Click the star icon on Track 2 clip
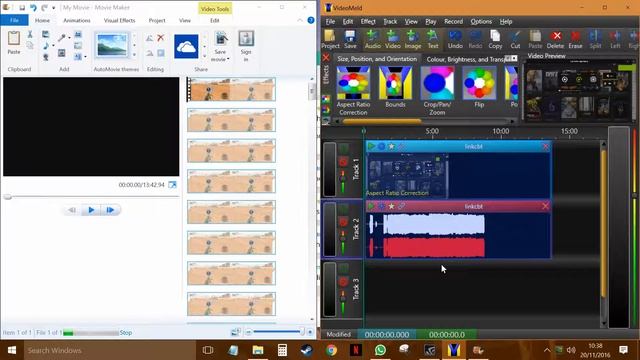Viewport: 640px width, 360px height. 391,206
